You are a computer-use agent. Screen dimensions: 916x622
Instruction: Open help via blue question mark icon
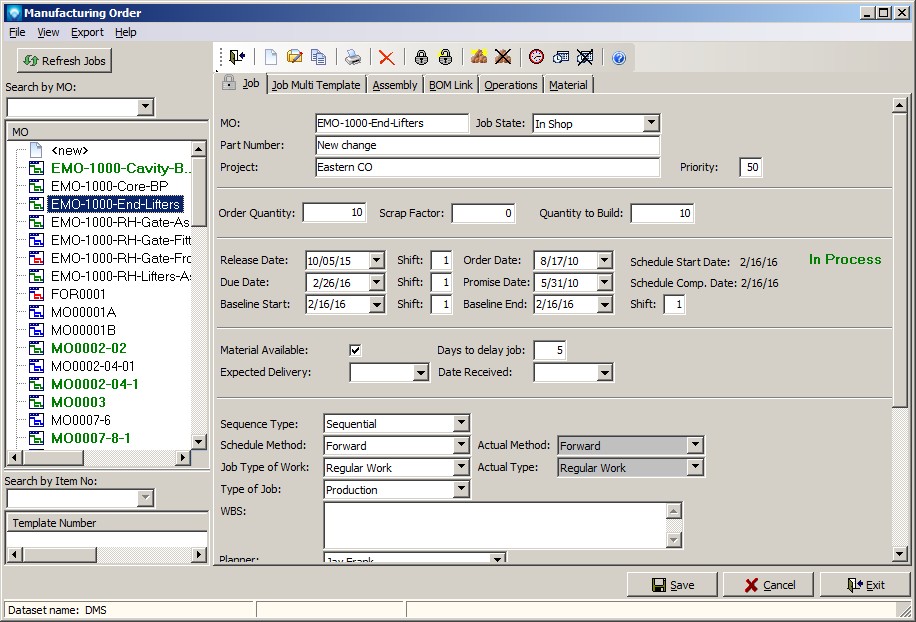pyautogui.click(x=619, y=58)
